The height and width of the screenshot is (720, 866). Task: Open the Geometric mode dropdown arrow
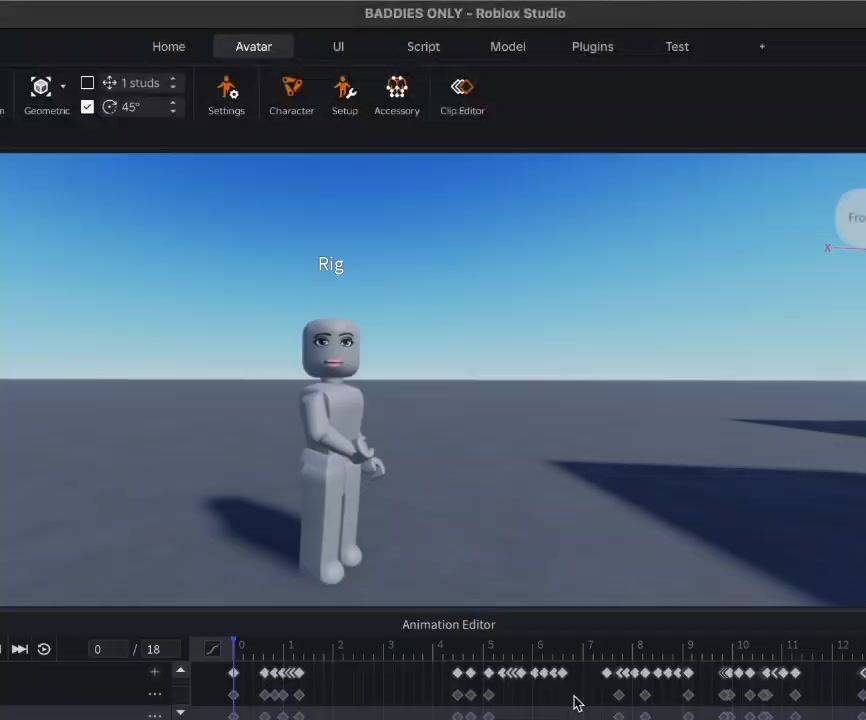click(63, 86)
